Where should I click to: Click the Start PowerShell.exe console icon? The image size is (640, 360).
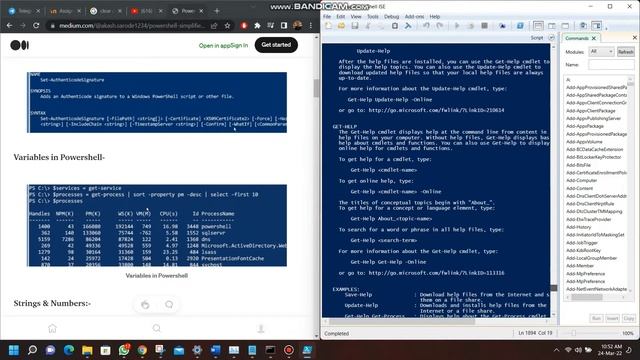pos(520,26)
